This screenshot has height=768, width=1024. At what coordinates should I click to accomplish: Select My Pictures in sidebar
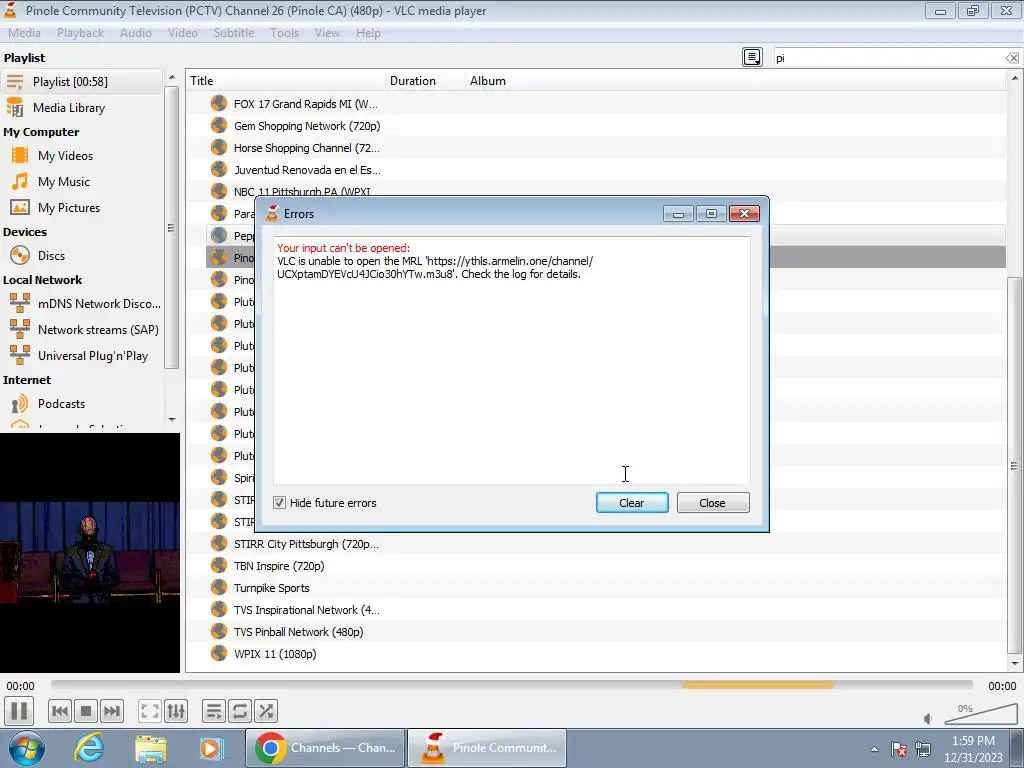(x=81, y=208)
